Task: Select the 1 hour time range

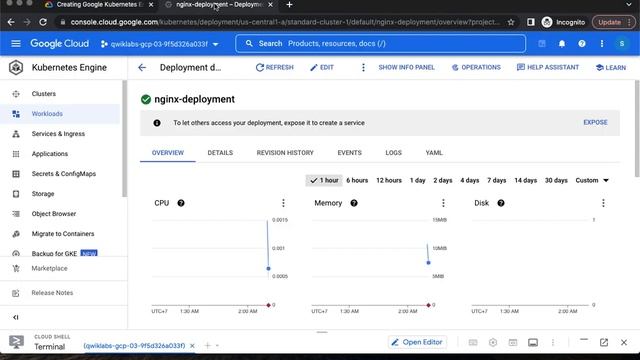Action: click(x=324, y=180)
